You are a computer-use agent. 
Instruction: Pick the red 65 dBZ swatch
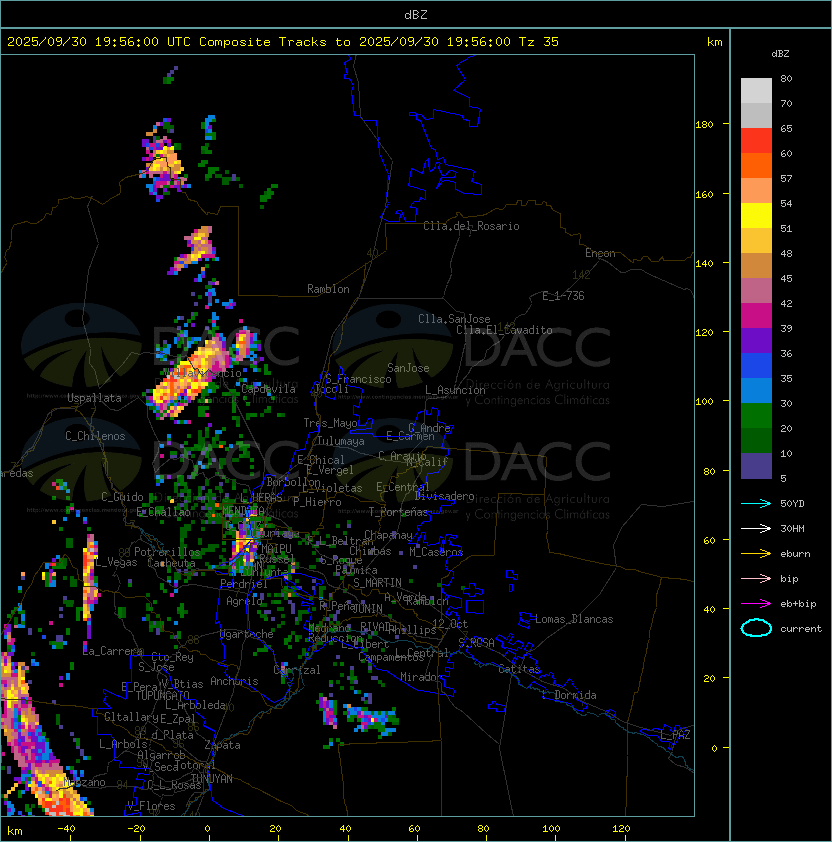756,141
